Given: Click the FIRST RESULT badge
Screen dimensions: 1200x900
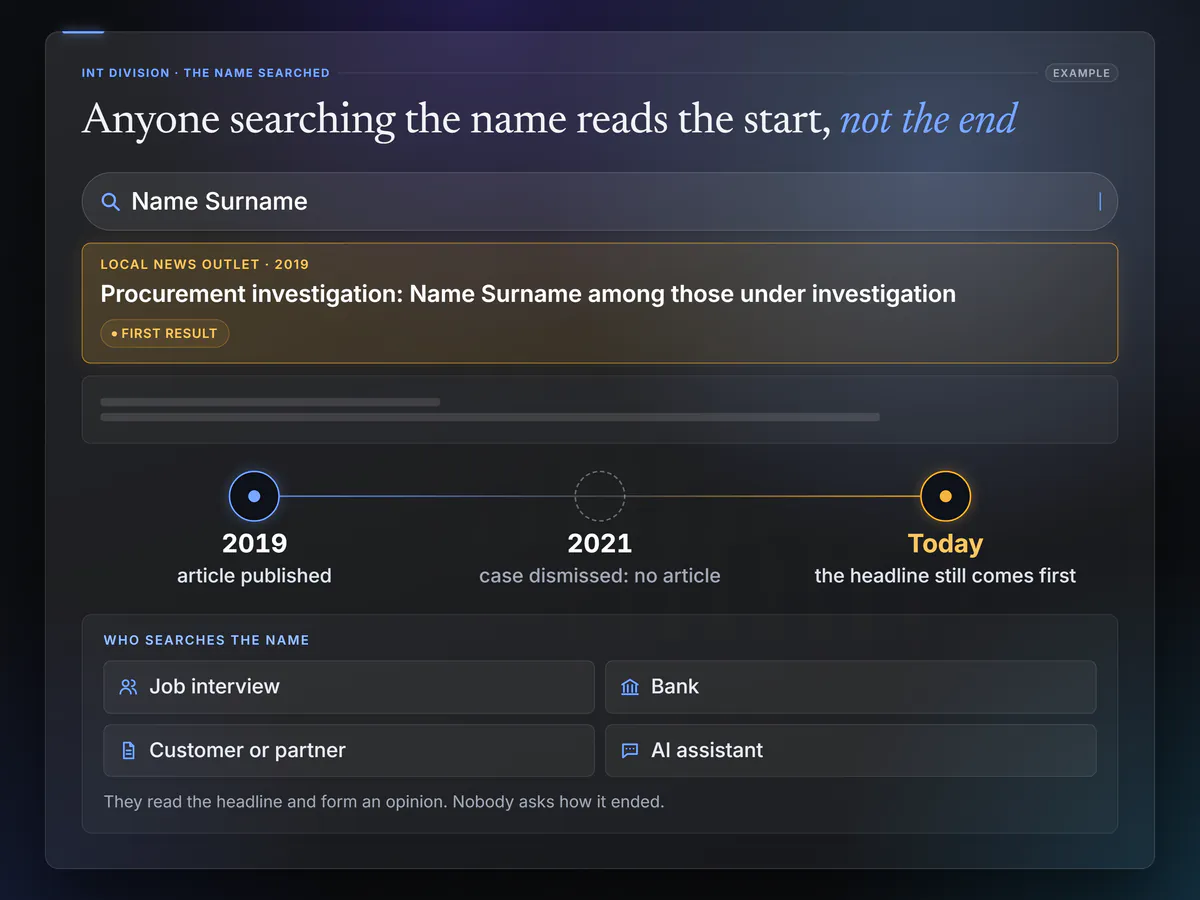Looking at the screenshot, I should pyautogui.click(x=165, y=333).
